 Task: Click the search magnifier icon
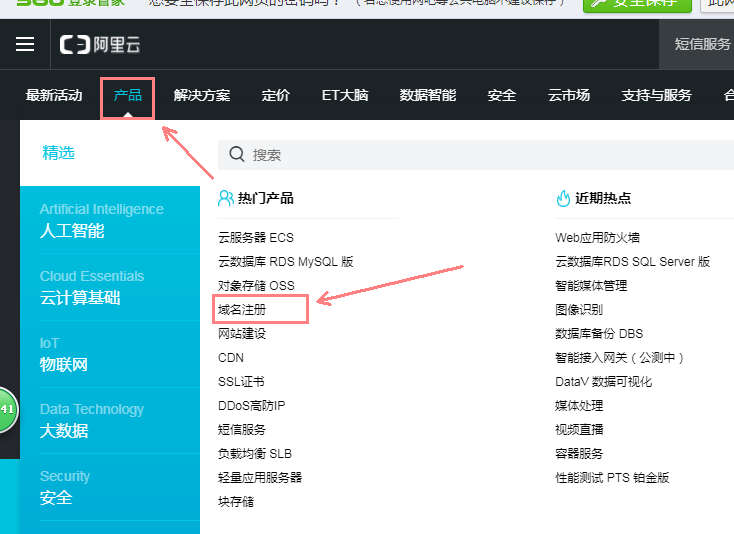click(x=237, y=154)
